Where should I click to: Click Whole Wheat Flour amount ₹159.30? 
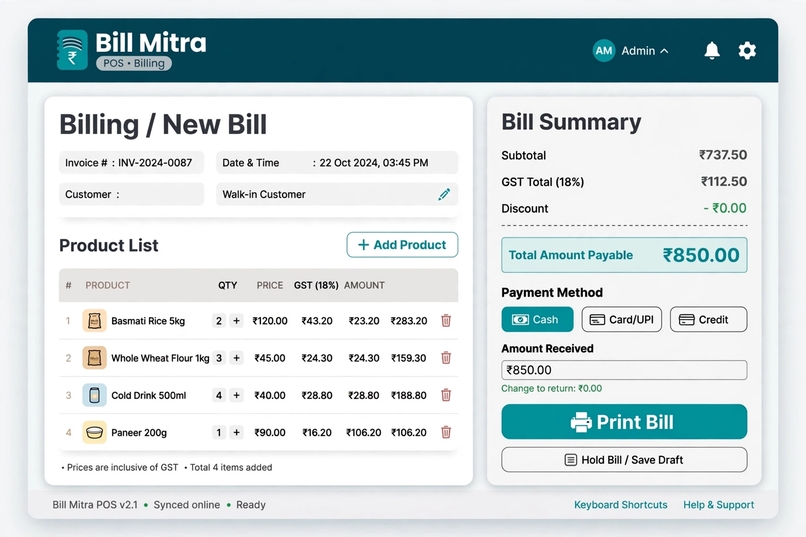[409, 358]
